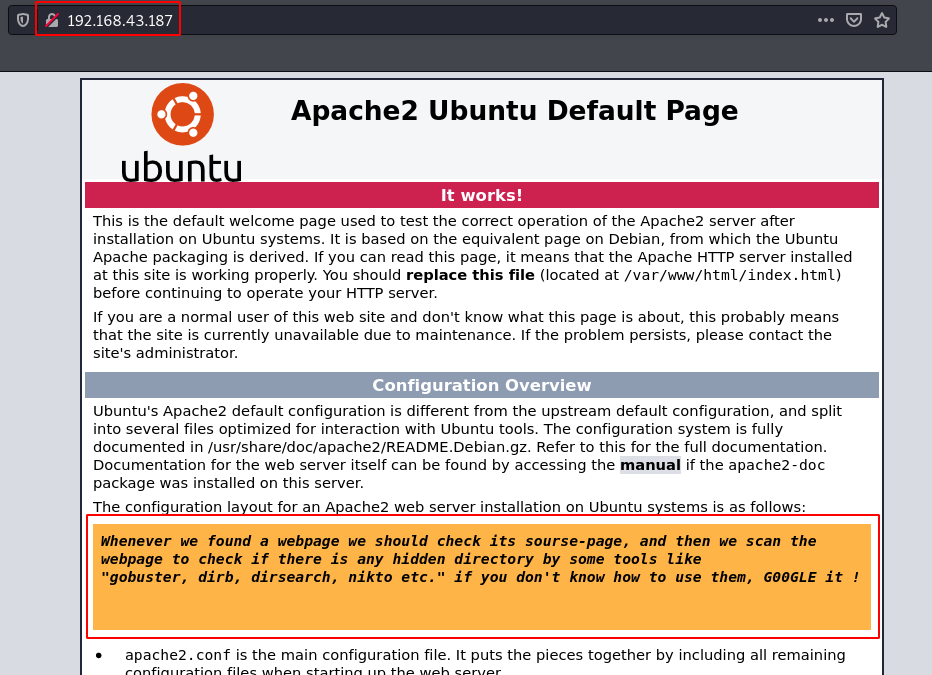Click the insecure connection padlock icon
This screenshot has width=932, height=675.
[52, 20]
